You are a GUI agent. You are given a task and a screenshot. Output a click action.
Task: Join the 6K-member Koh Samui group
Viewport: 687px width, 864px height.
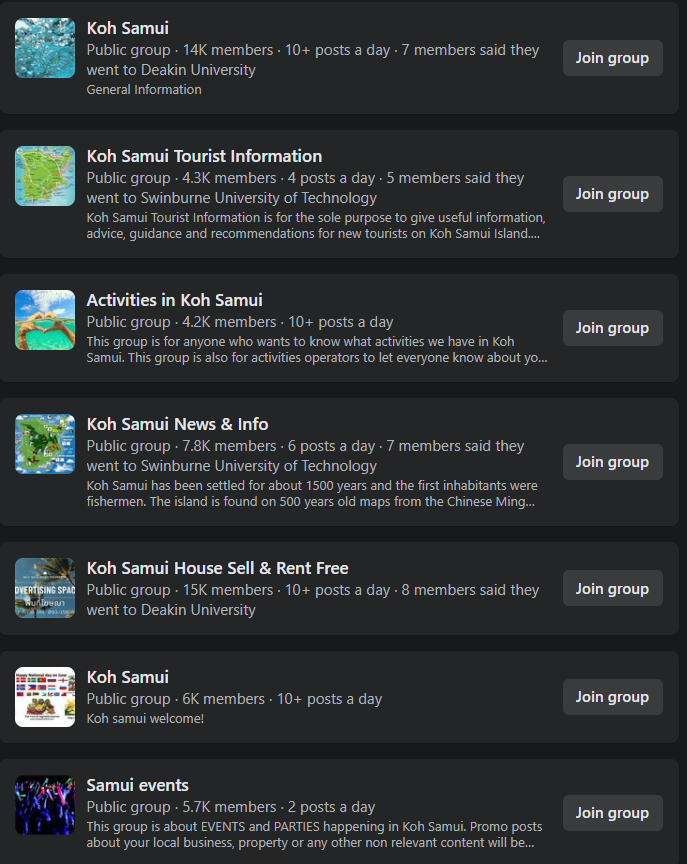pos(613,697)
